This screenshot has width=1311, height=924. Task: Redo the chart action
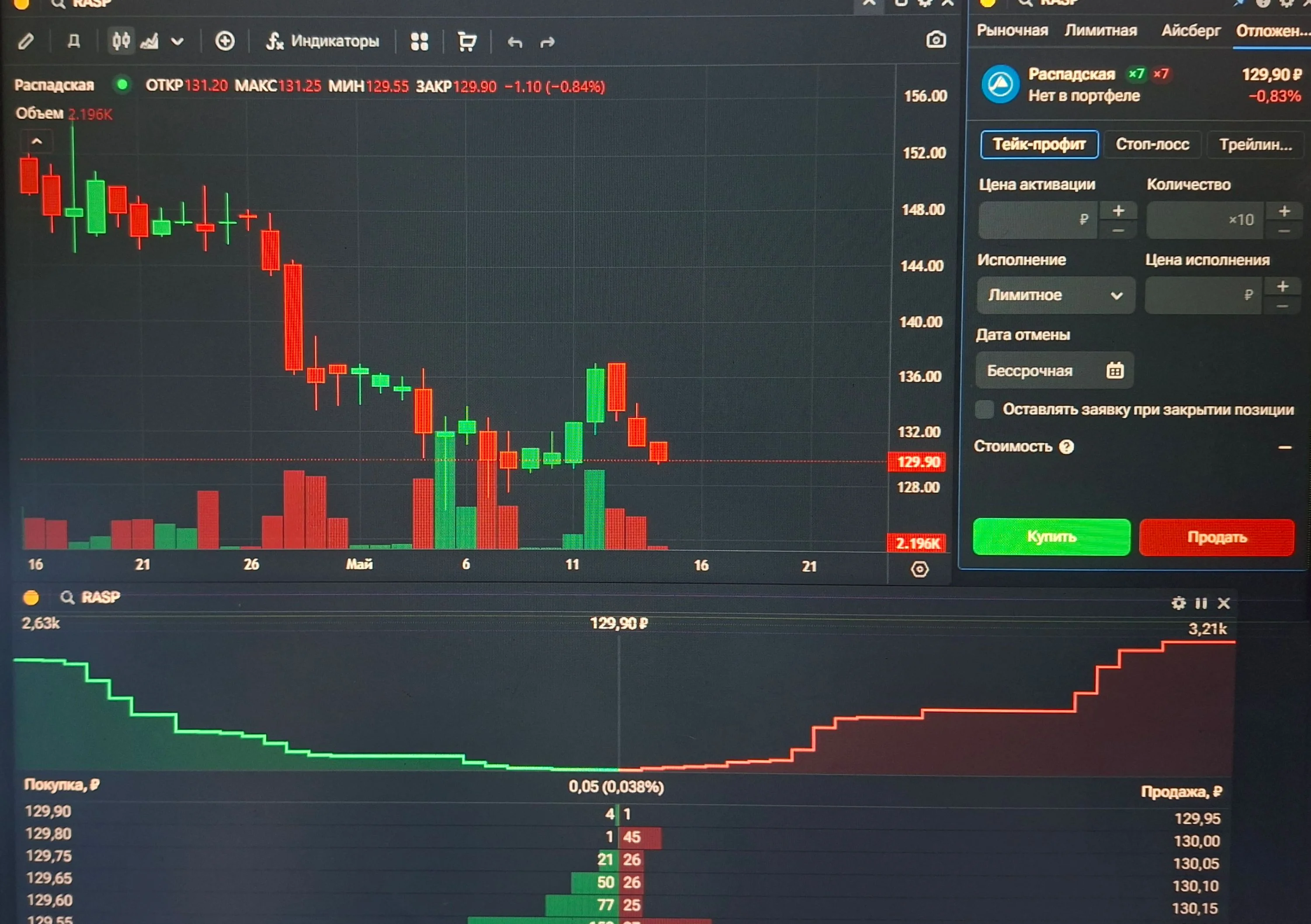pos(547,42)
